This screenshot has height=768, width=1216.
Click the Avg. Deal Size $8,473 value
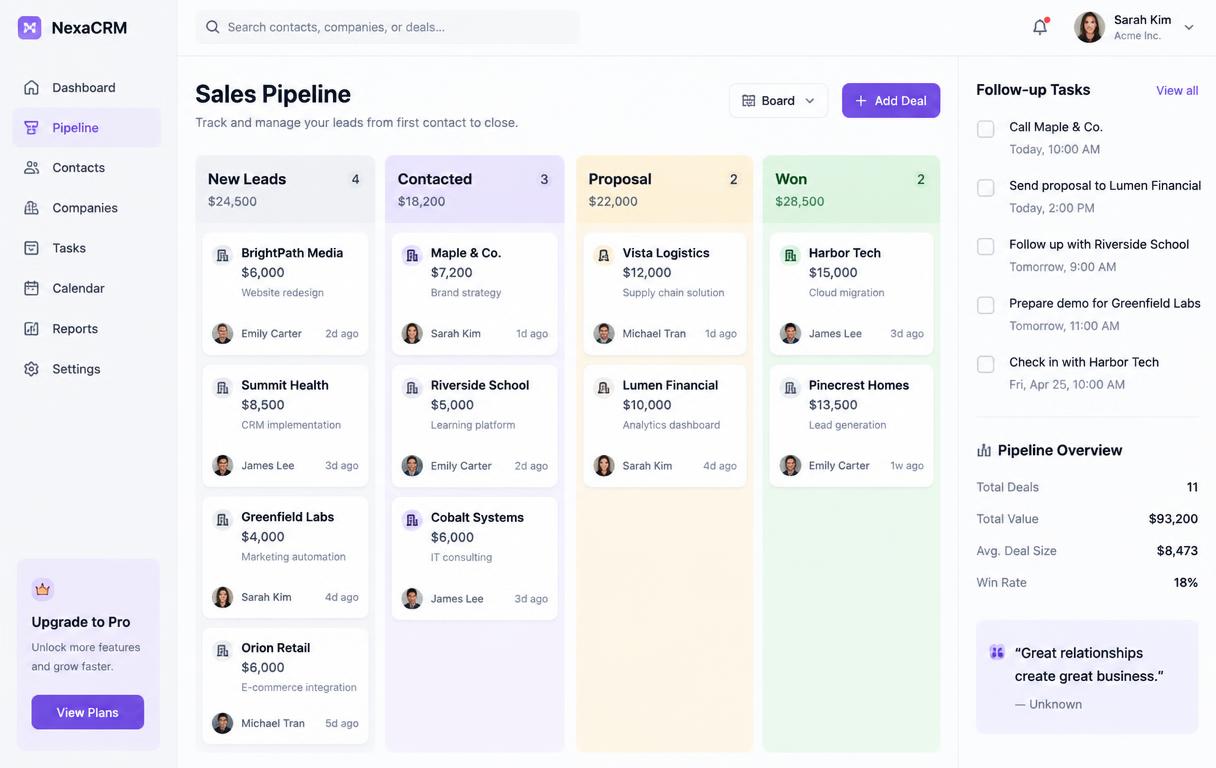[1177, 551]
